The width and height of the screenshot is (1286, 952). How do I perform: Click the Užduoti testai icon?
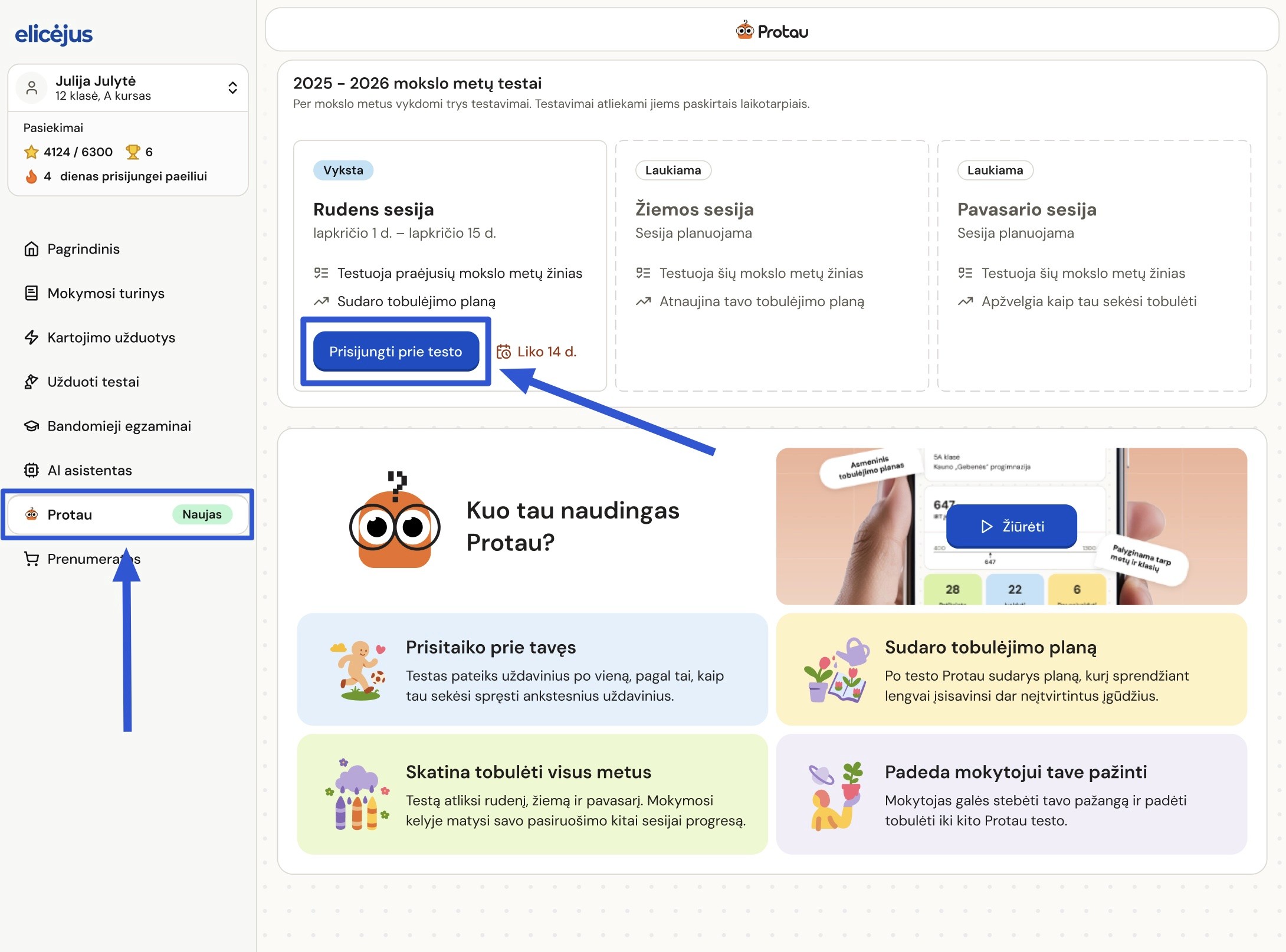pyautogui.click(x=31, y=382)
